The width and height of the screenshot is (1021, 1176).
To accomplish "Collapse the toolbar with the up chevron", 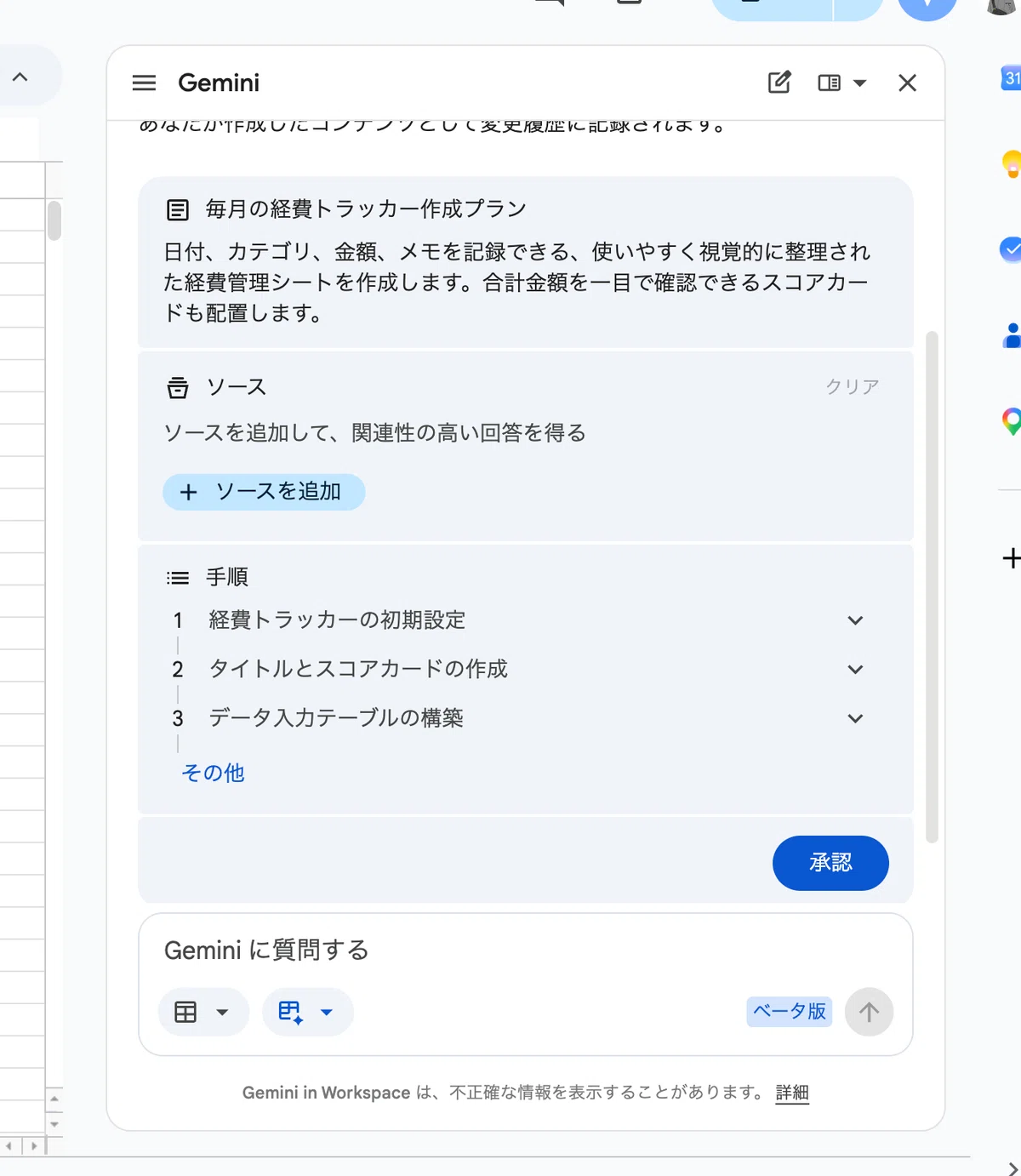I will pyautogui.click(x=20, y=77).
